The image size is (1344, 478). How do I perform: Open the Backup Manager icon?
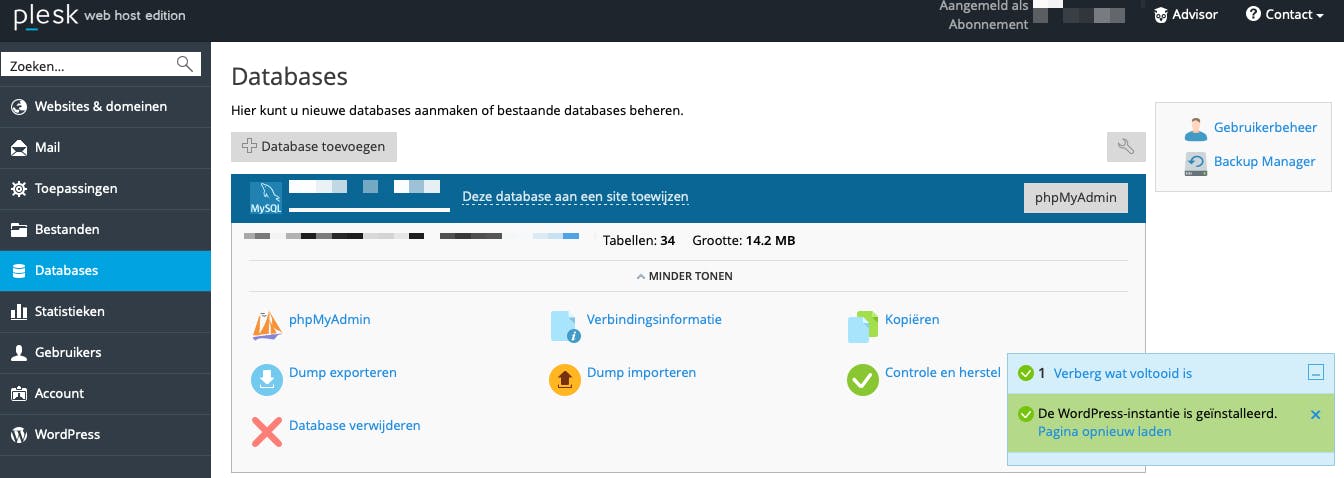tap(1196, 162)
